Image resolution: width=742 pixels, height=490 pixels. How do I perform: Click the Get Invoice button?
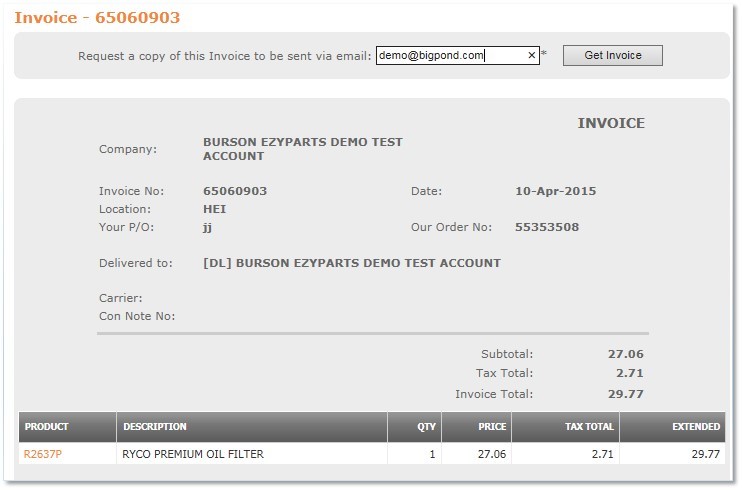pos(612,55)
